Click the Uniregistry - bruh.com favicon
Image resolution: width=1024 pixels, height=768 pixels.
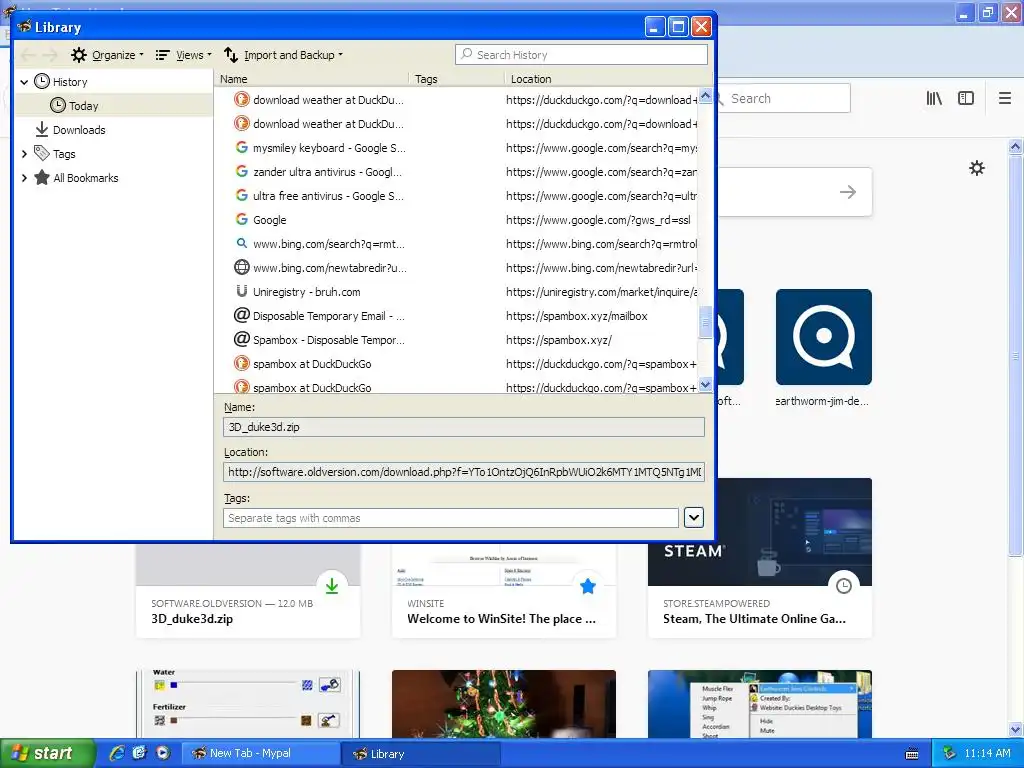pyautogui.click(x=242, y=291)
